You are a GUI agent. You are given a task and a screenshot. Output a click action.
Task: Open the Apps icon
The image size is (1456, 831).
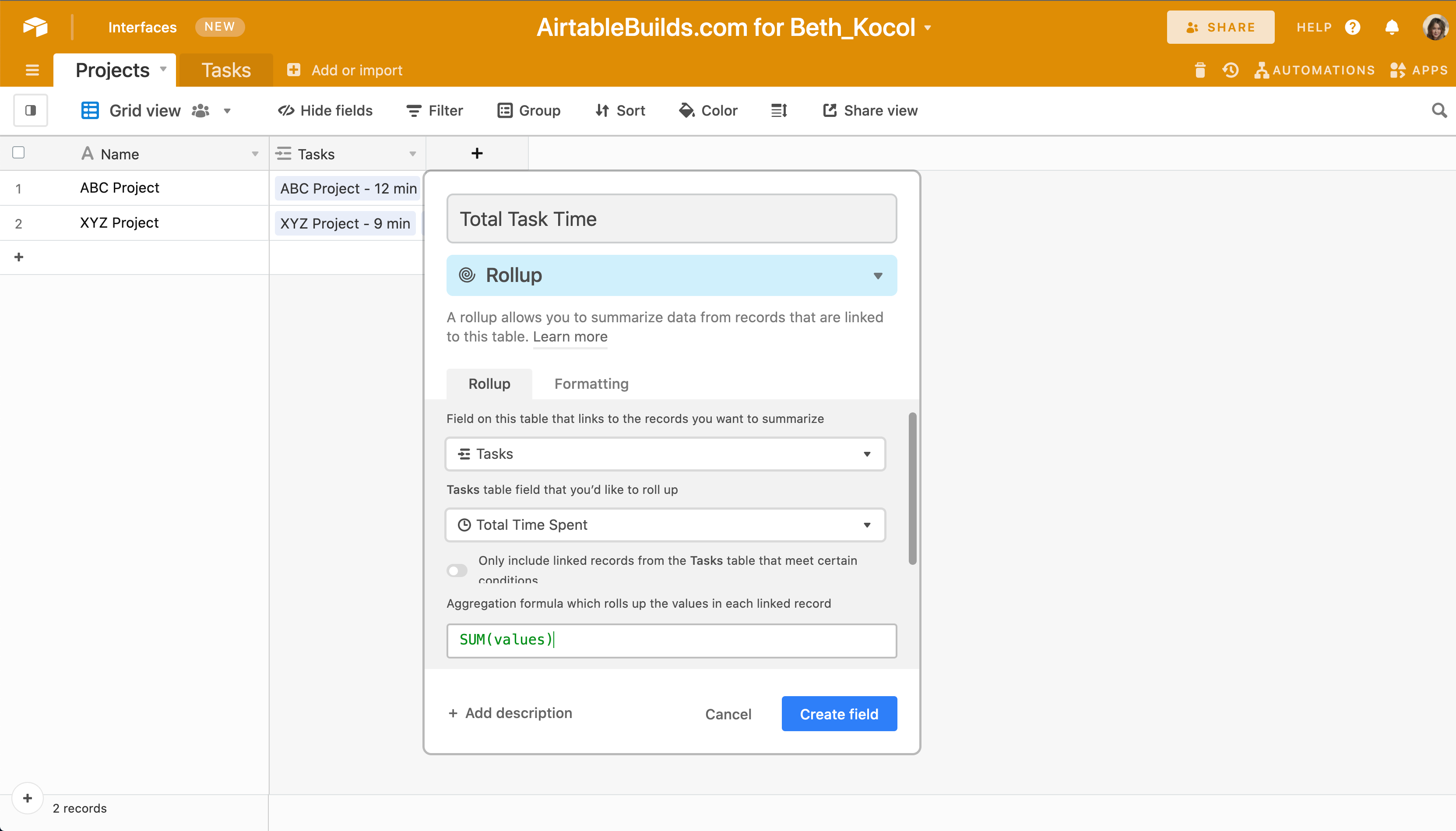coord(1398,70)
